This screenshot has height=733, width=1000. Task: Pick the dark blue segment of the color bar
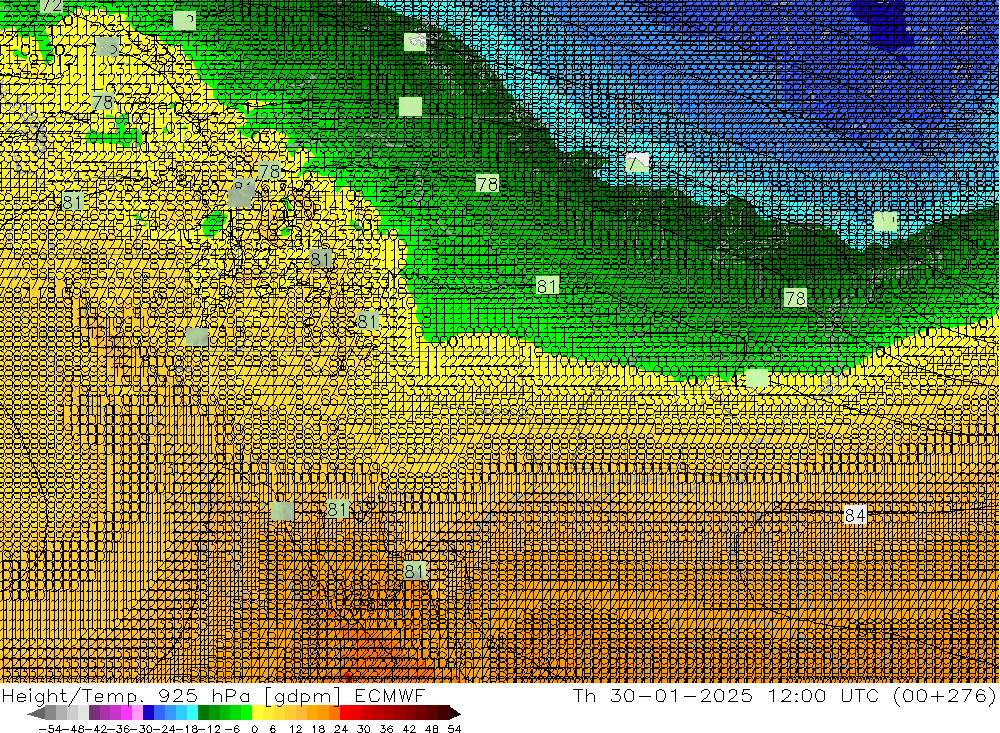click(x=148, y=713)
